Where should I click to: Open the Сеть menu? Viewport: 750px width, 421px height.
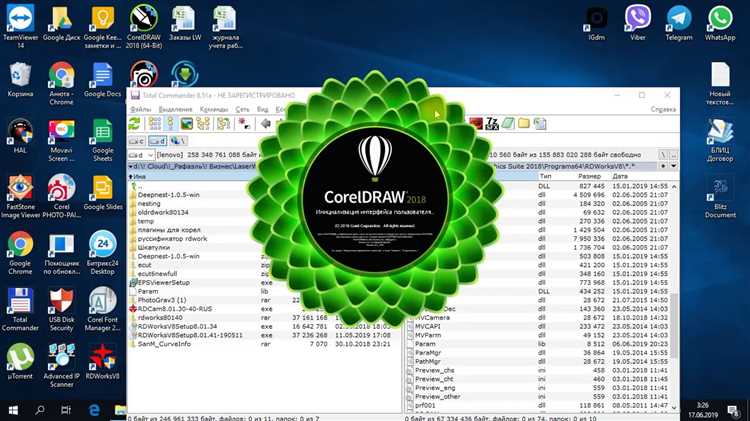point(242,110)
